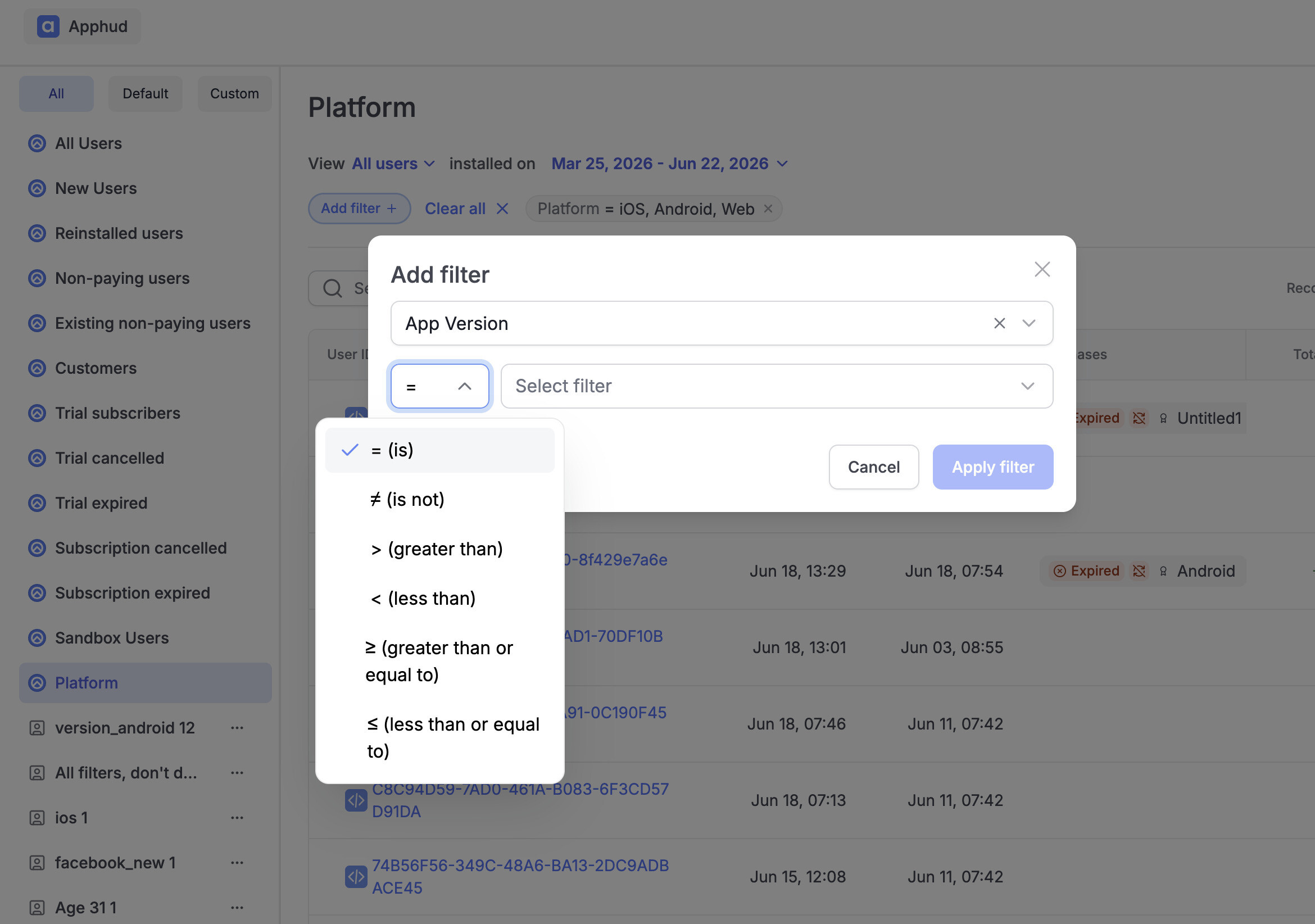Choose > (greater than) operator option
Image resolution: width=1315 pixels, height=924 pixels.
coord(439,549)
